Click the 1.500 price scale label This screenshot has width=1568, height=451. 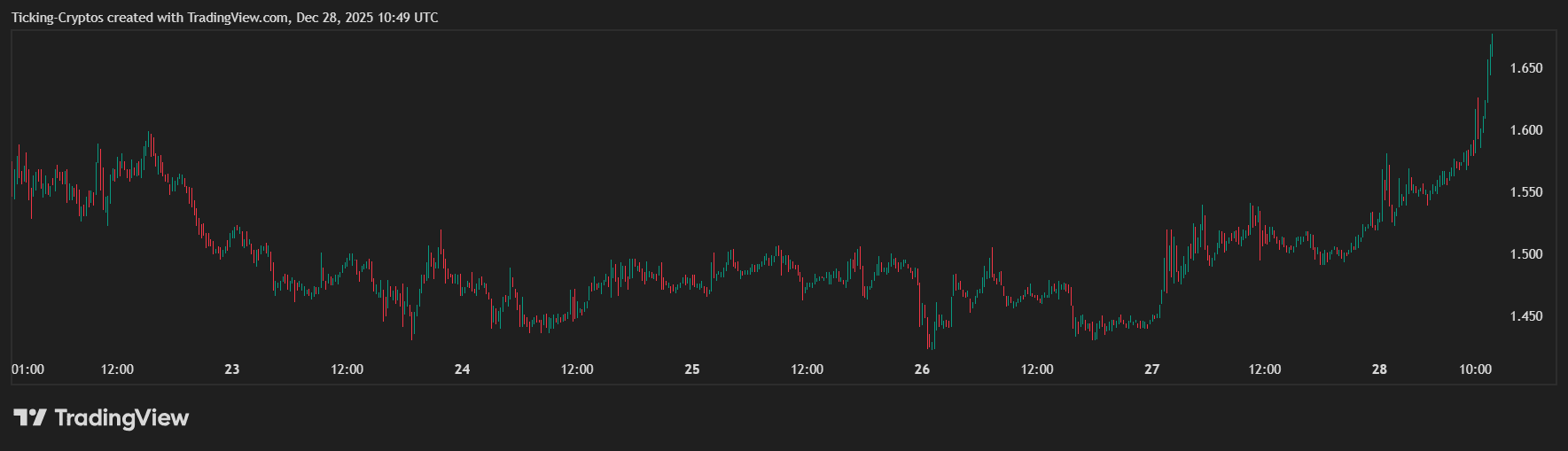point(1525,254)
